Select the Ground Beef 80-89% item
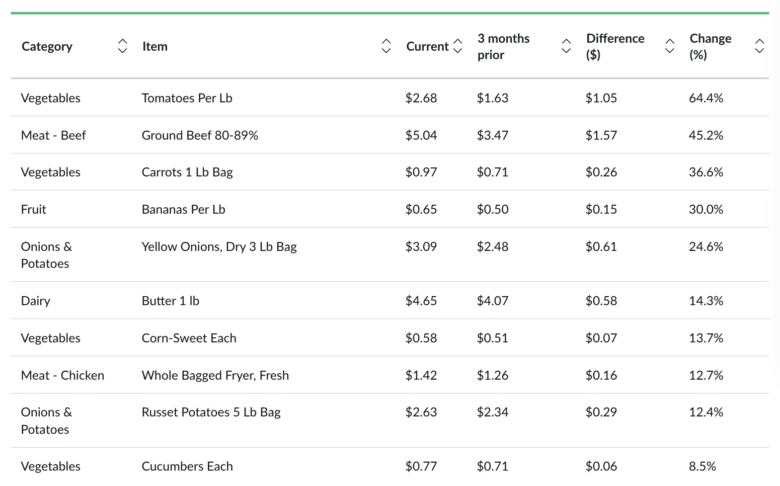Screen dimensions: 780x486 point(200,135)
